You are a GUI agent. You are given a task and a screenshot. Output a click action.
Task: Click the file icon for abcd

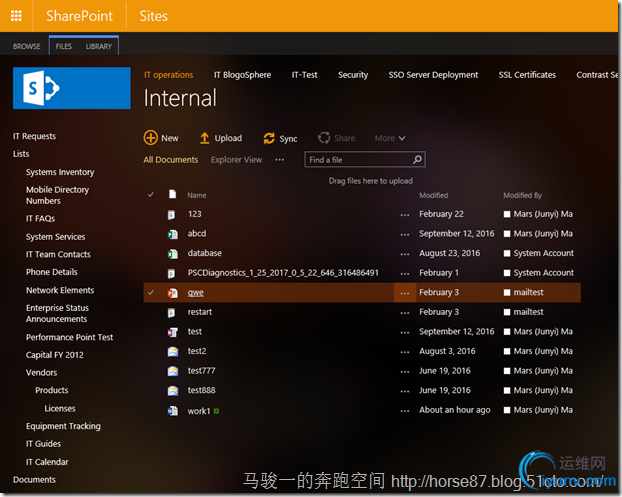pos(173,234)
